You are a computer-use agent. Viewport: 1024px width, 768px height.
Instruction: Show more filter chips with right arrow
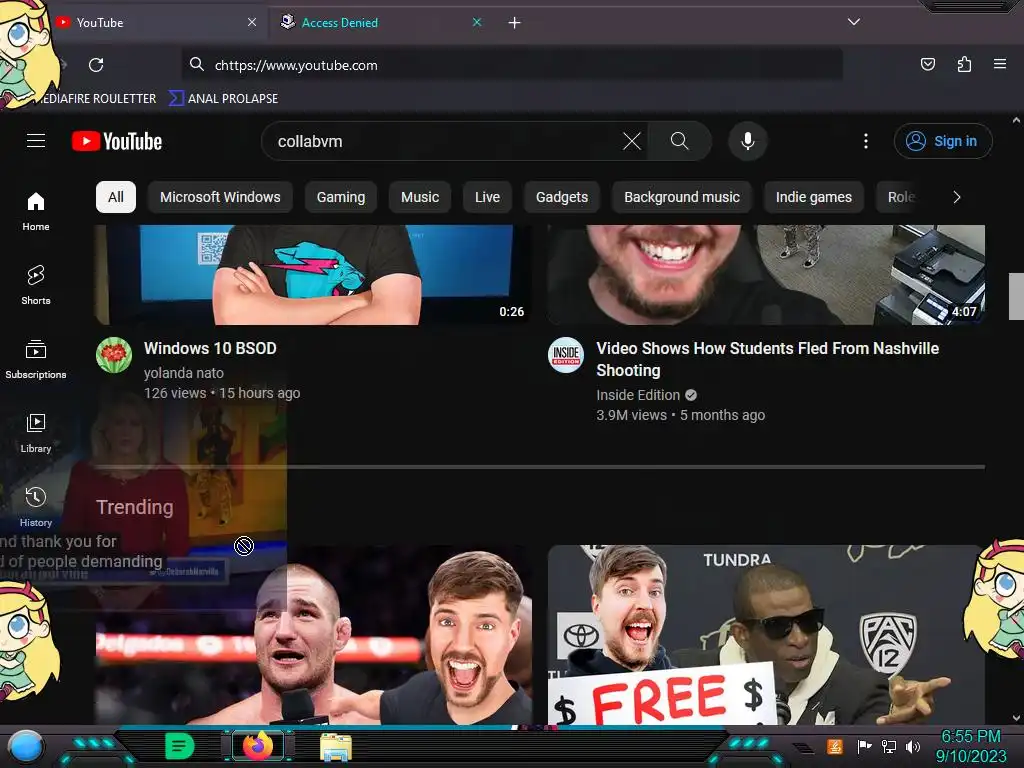click(x=957, y=197)
